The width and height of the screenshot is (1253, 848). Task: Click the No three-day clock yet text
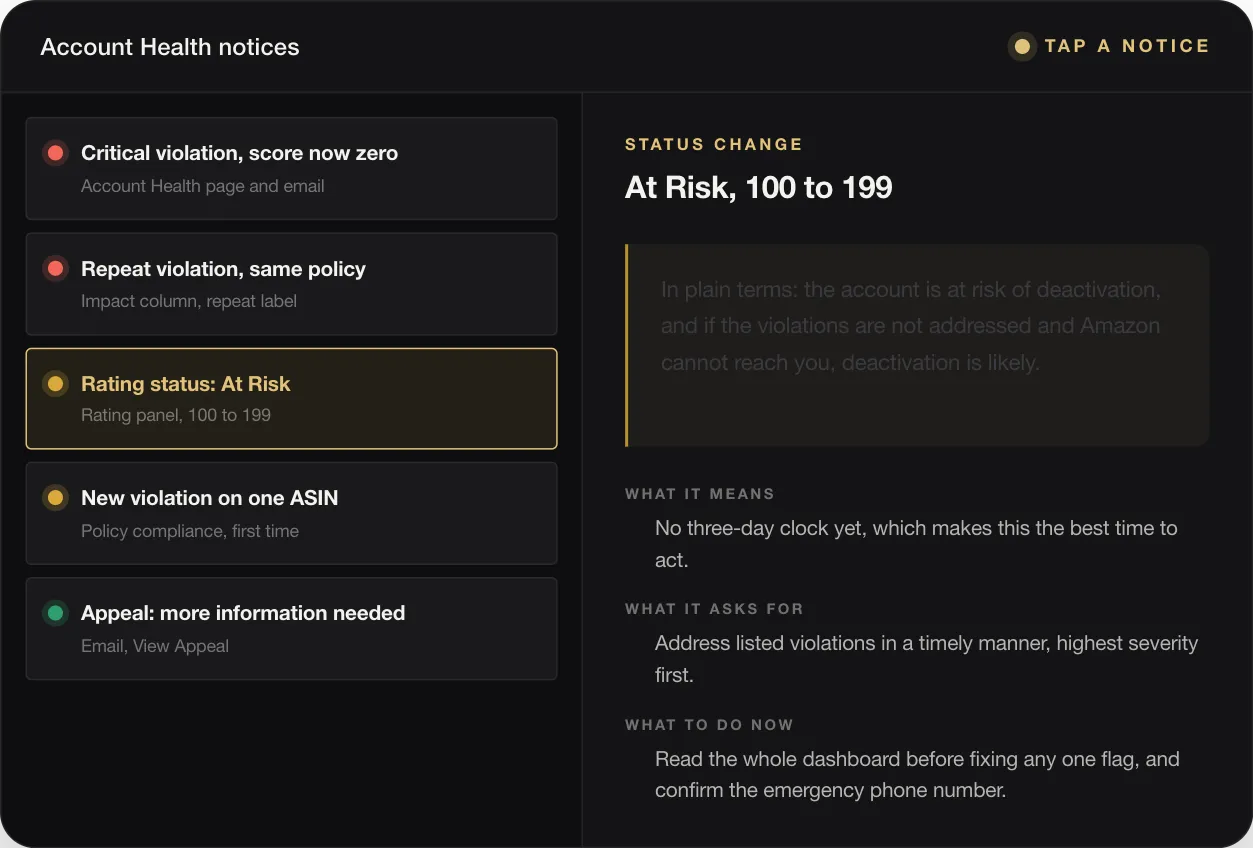[x=916, y=544]
